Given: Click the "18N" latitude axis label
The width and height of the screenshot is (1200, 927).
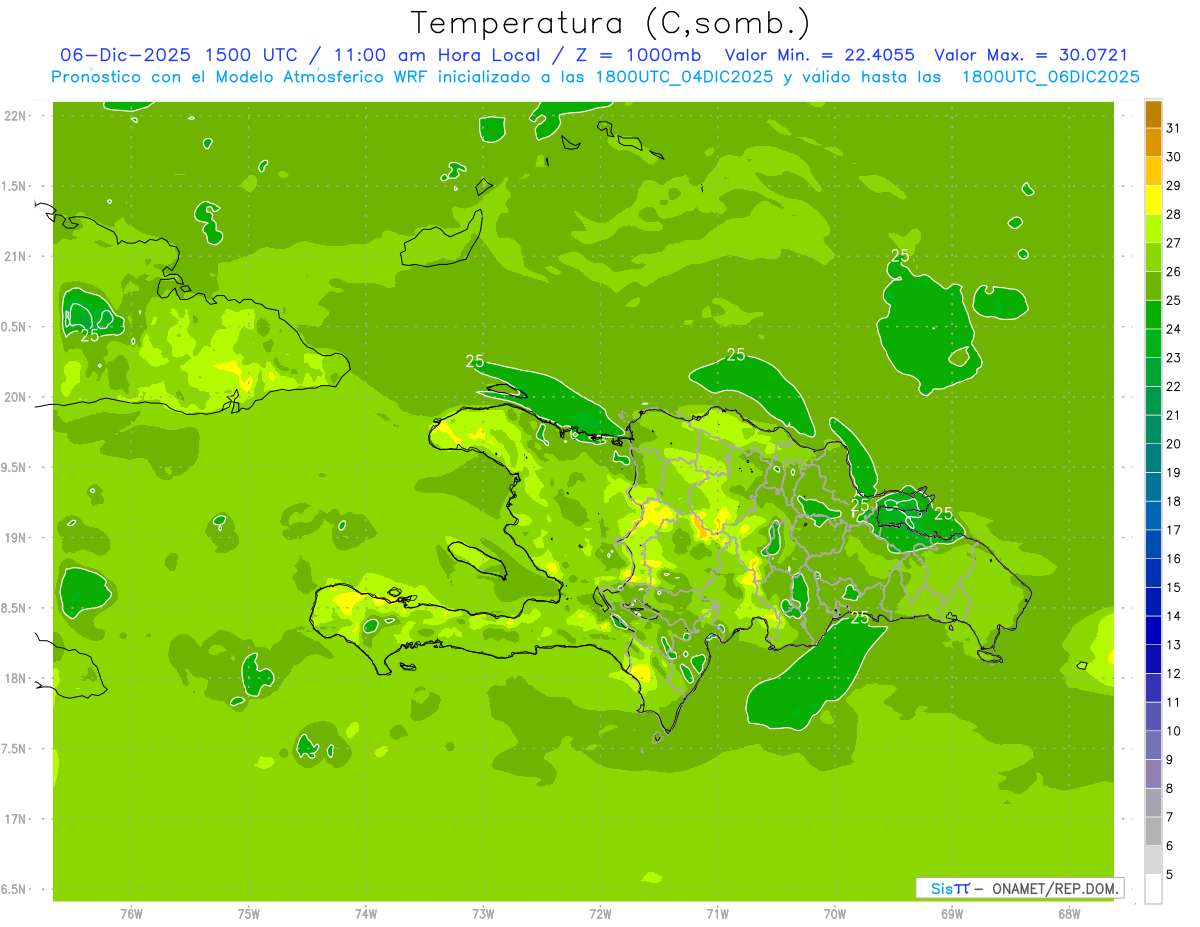Looking at the screenshot, I should (x=15, y=679).
